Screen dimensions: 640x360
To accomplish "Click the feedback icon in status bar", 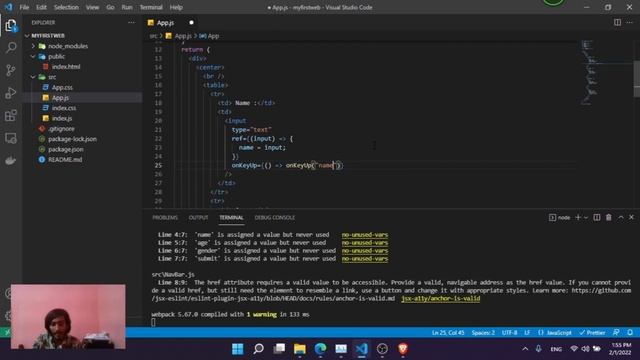I will coord(616,333).
